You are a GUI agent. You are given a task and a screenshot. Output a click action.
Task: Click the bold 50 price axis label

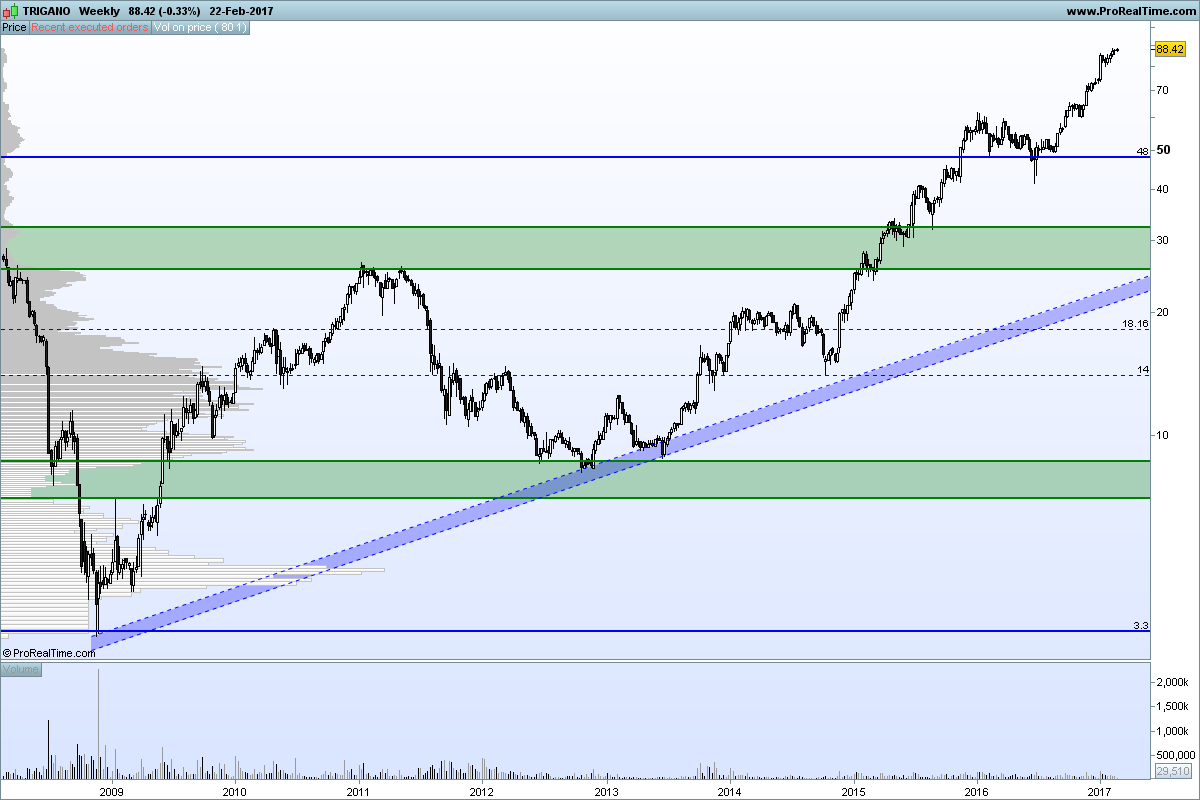tap(1163, 150)
